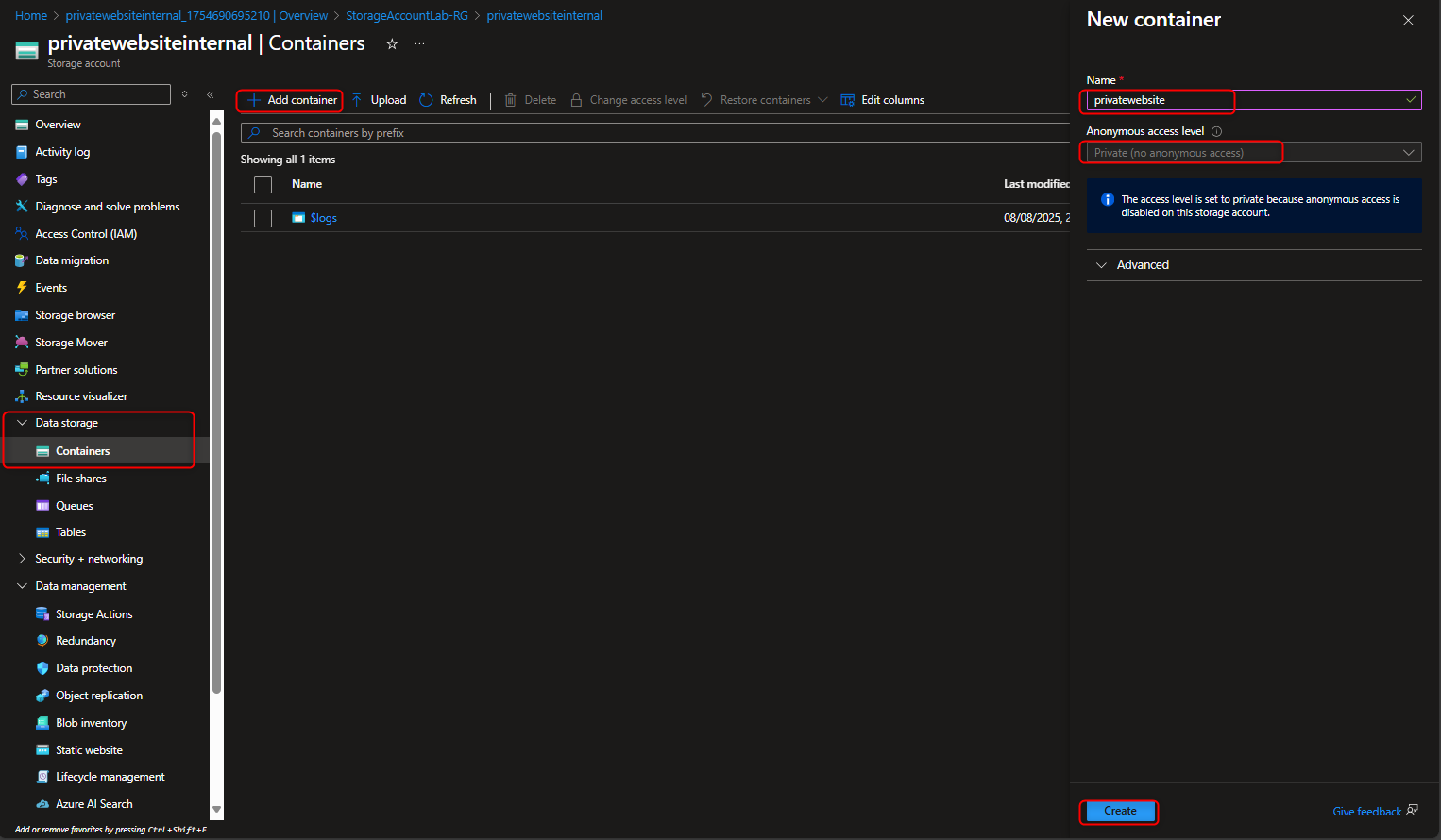Image resolution: width=1441 pixels, height=840 pixels.
Task: Toggle favorite star for privatewebsiteinternal
Action: (x=392, y=42)
